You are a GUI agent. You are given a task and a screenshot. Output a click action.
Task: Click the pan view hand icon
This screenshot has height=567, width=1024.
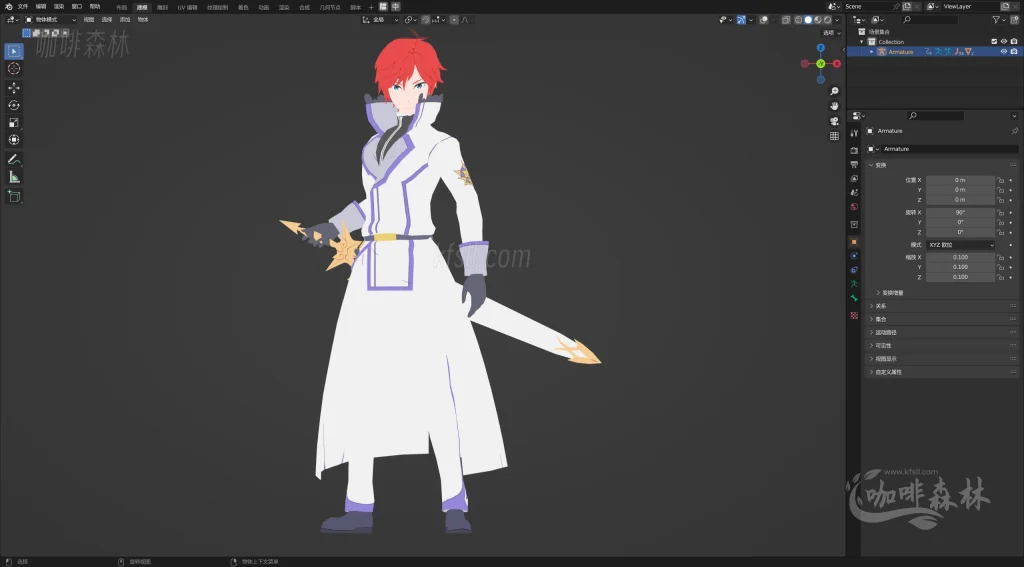pyautogui.click(x=834, y=106)
